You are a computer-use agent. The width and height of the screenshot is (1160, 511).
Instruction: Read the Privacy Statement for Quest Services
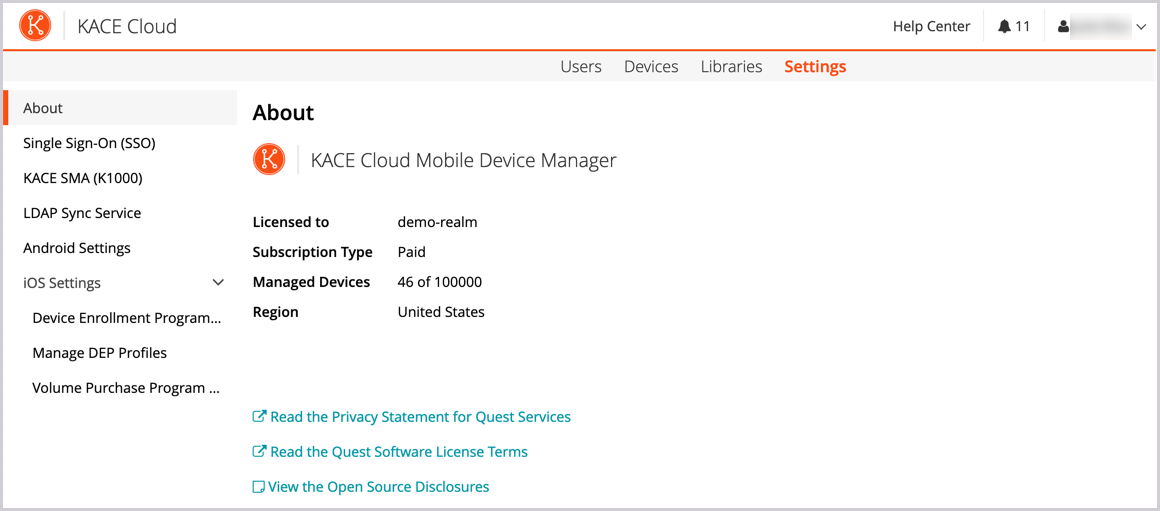(420, 417)
